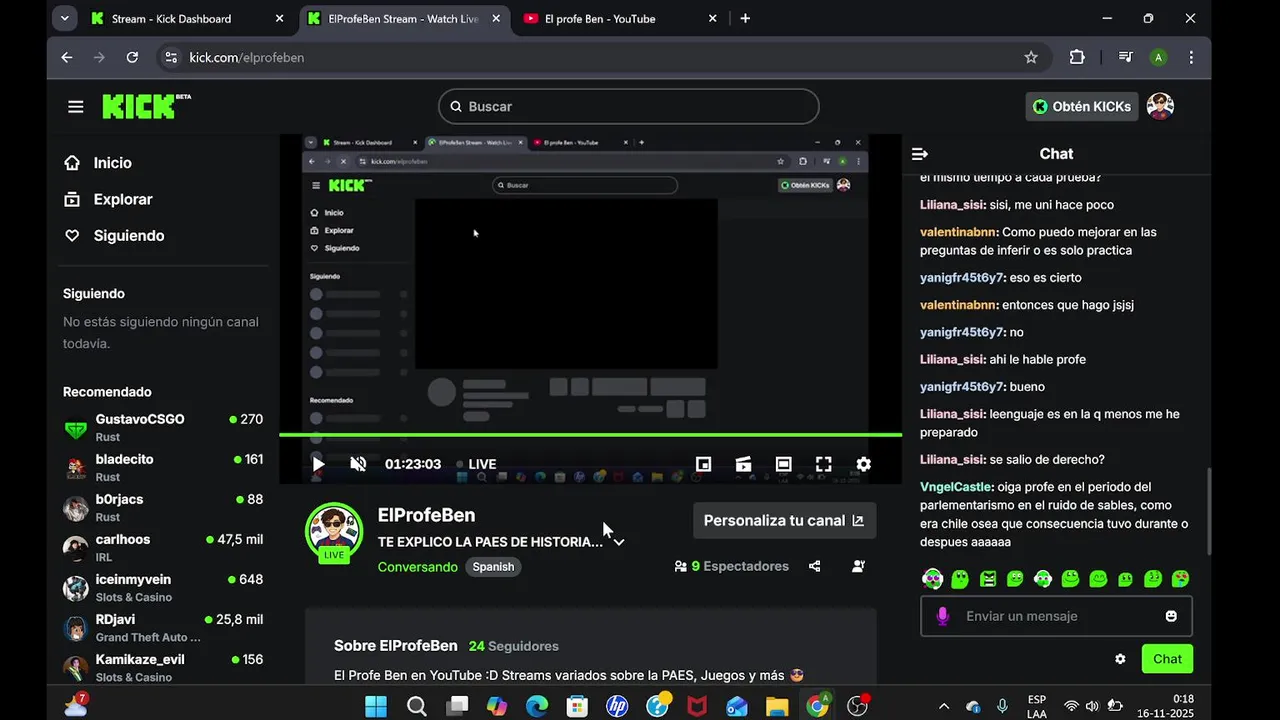Open player settings gear
Viewport: 1280px width, 720px height.
pyautogui.click(x=863, y=464)
